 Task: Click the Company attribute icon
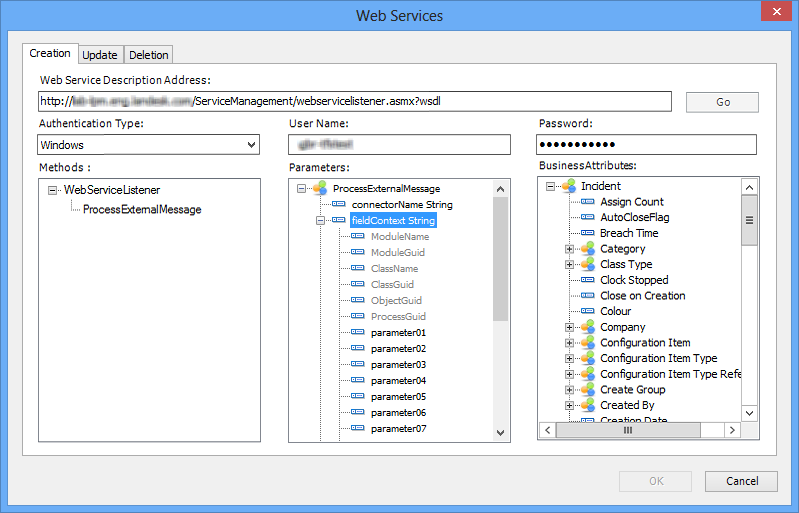click(x=587, y=327)
